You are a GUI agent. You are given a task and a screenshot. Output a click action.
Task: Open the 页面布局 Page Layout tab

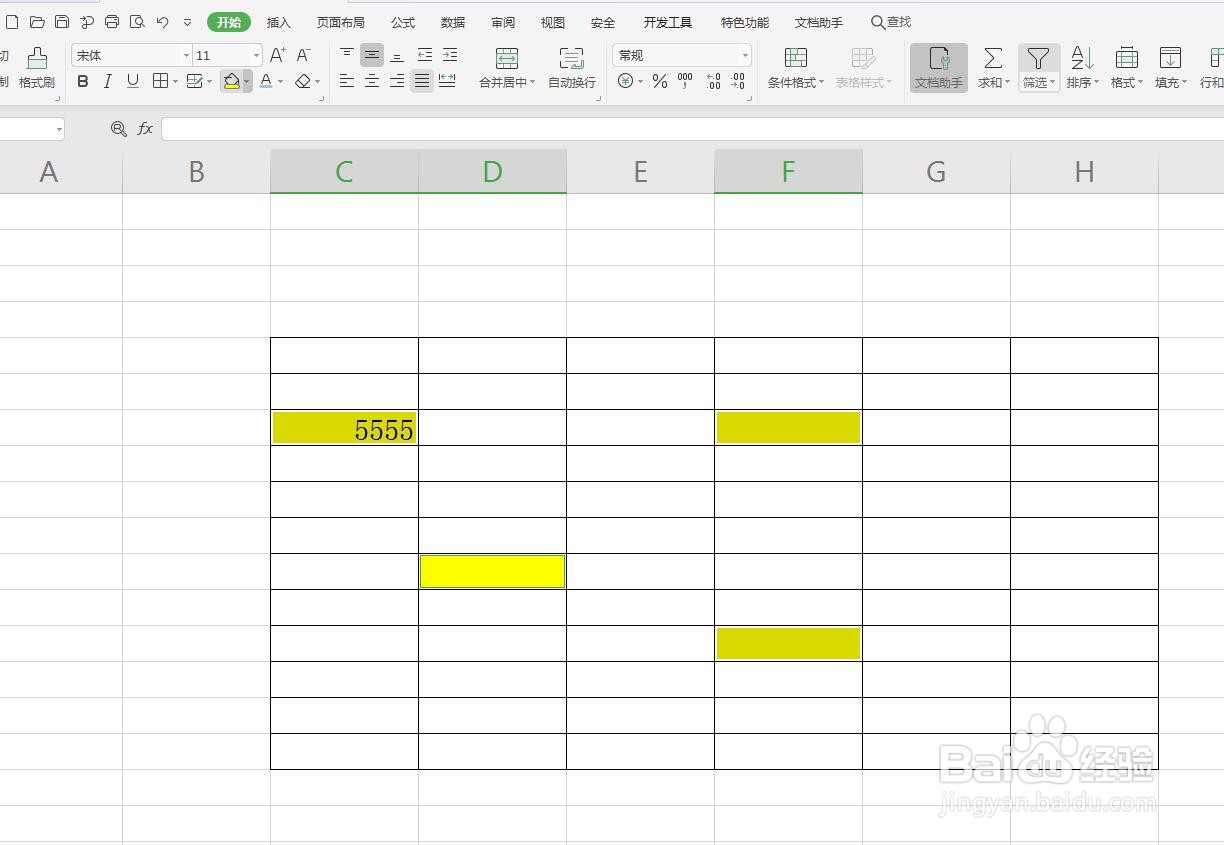tap(341, 22)
